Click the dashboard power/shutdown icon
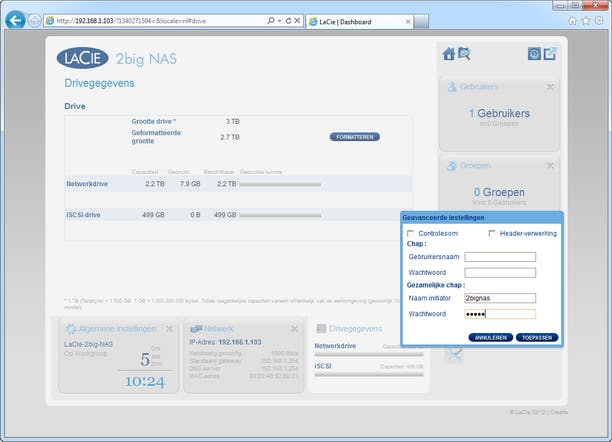The width and height of the screenshot is (612, 442). point(534,53)
